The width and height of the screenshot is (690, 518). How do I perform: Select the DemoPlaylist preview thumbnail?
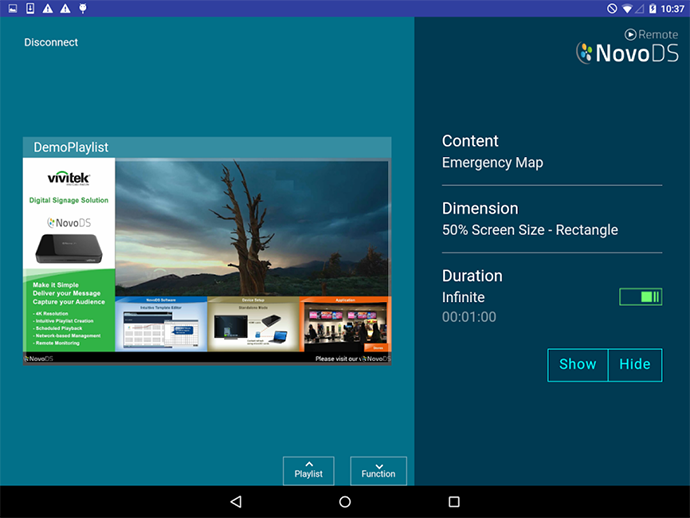click(x=207, y=261)
